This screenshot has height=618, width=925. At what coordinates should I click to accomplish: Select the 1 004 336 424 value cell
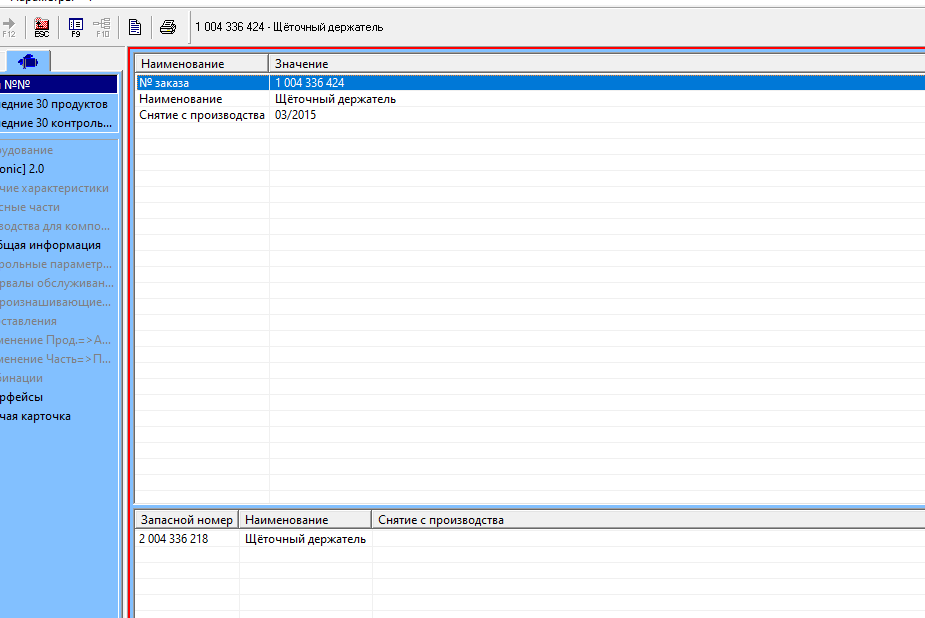pos(309,83)
